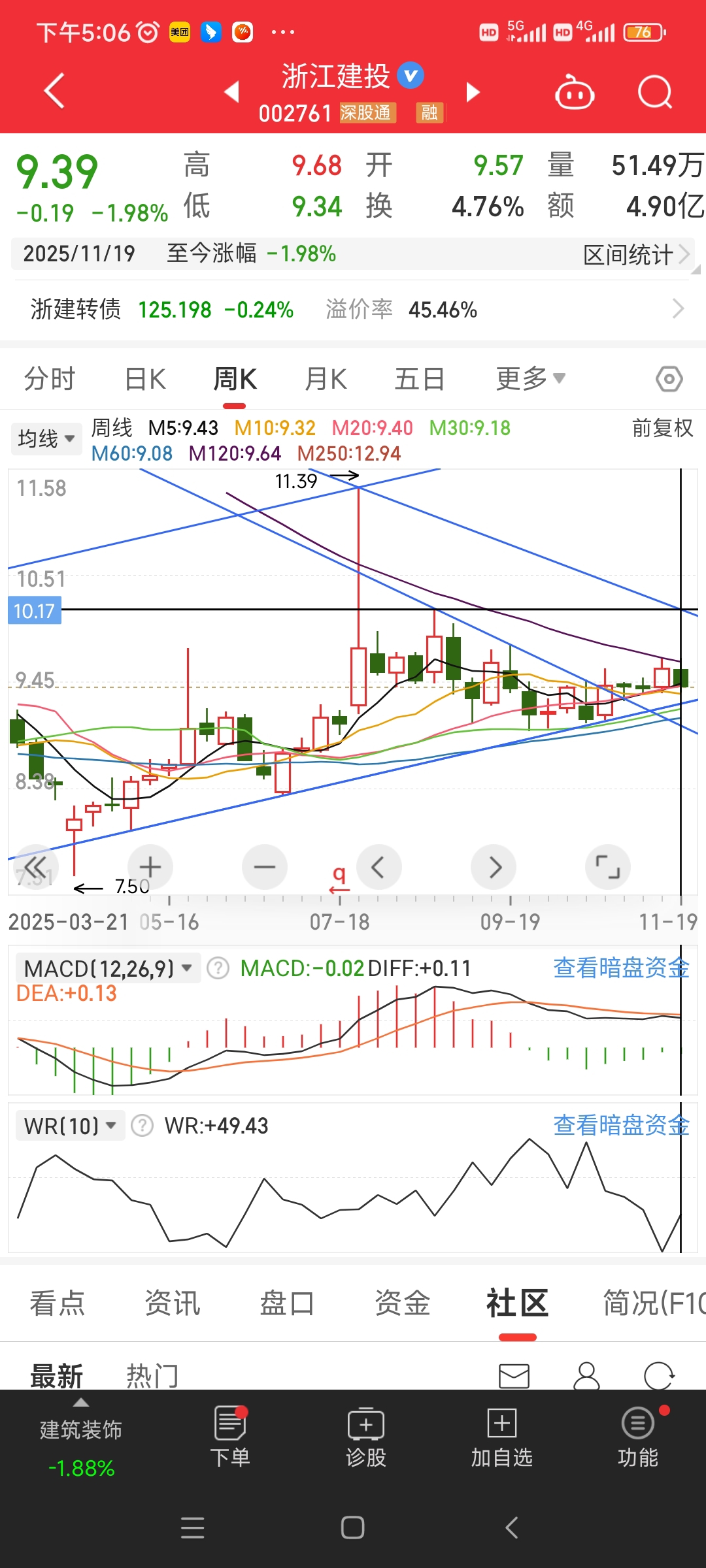Open the robot assistant icon
This screenshot has width=706, height=1568.
[x=574, y=92]
